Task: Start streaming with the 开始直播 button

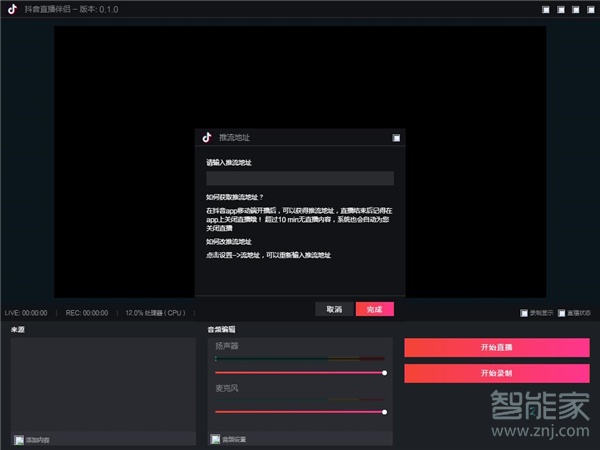Action: click(x=496, y=347)
